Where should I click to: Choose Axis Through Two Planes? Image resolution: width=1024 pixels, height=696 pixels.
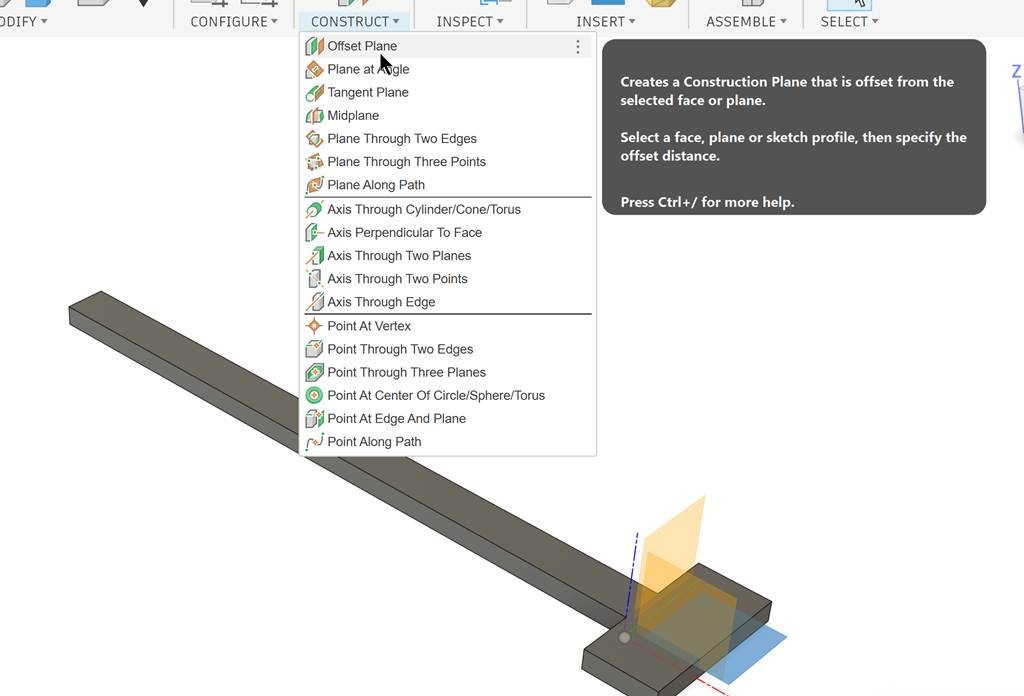pyautogui.click(x=447, y=255)
